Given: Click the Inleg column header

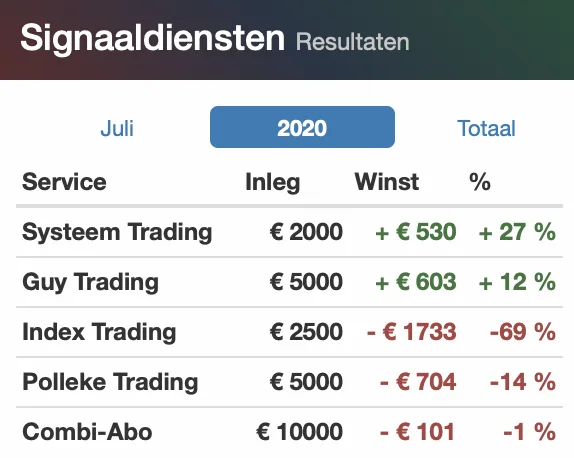Looking at the screenshot, I should [x=273, y=182].
